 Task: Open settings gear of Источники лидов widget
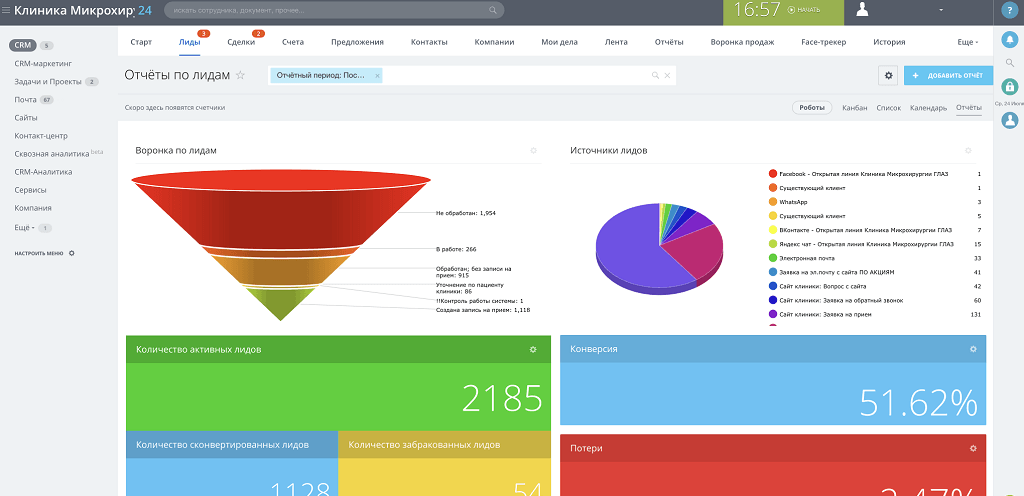(968, 151)
